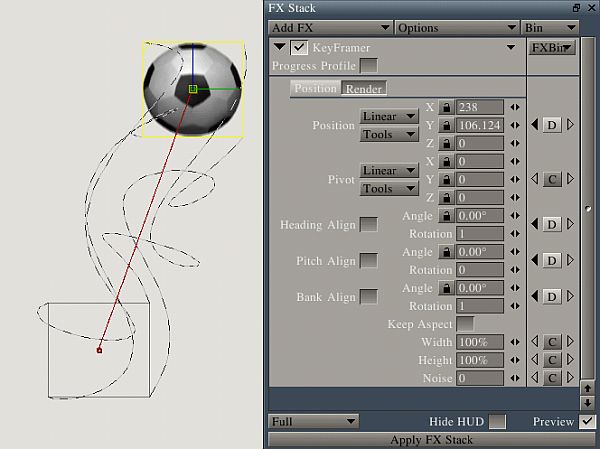Click the Bank D key button
The image size is (600, 449).
(x=552, y=297)
